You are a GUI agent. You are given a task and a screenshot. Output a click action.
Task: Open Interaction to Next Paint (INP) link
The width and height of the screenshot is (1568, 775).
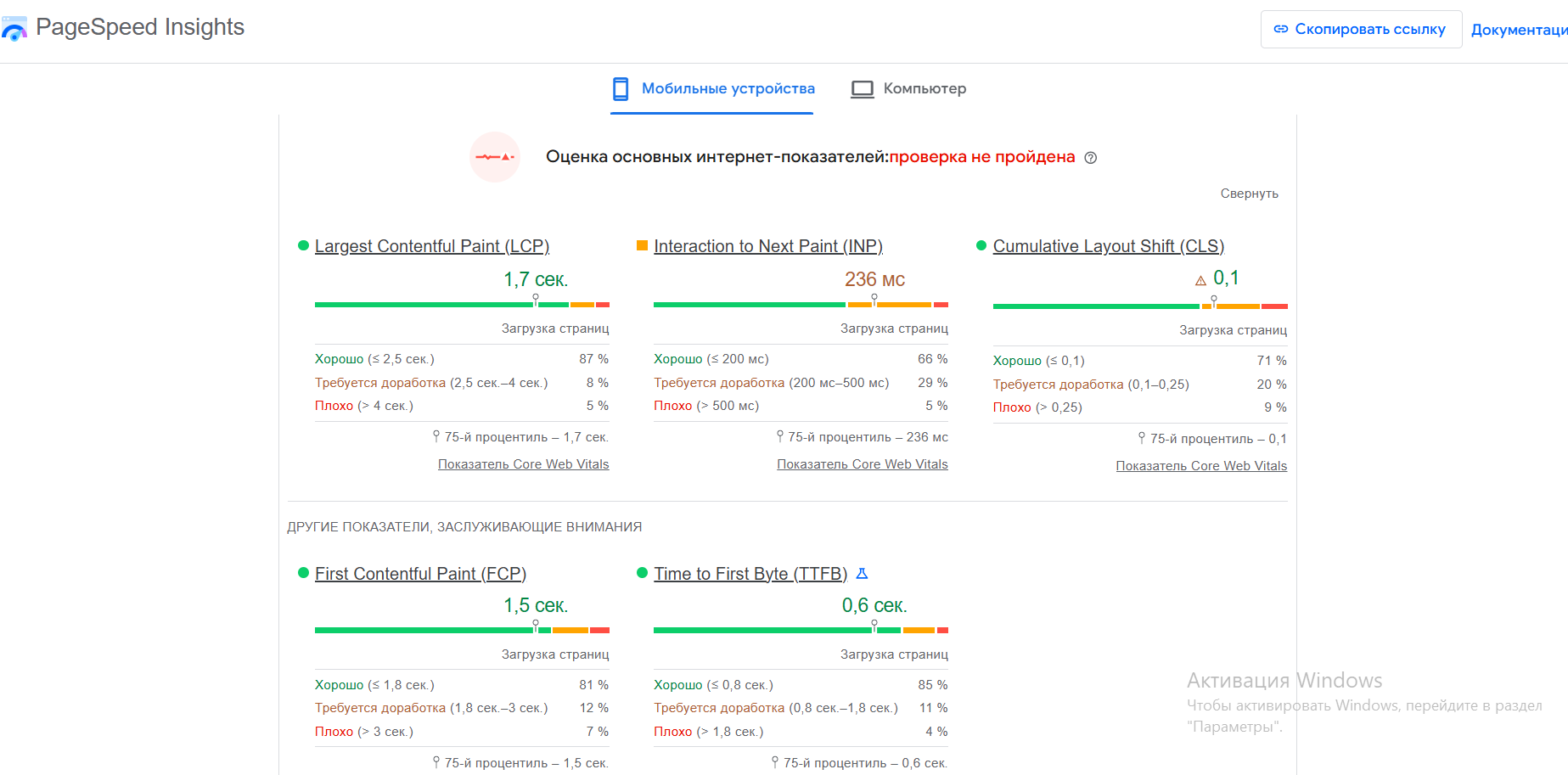(768, 246)
